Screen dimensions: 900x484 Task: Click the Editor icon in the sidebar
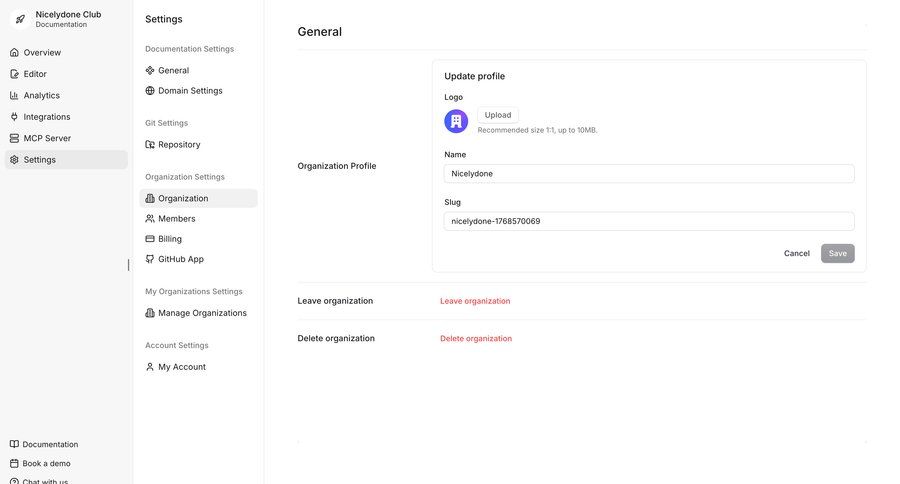pos(14,74)
